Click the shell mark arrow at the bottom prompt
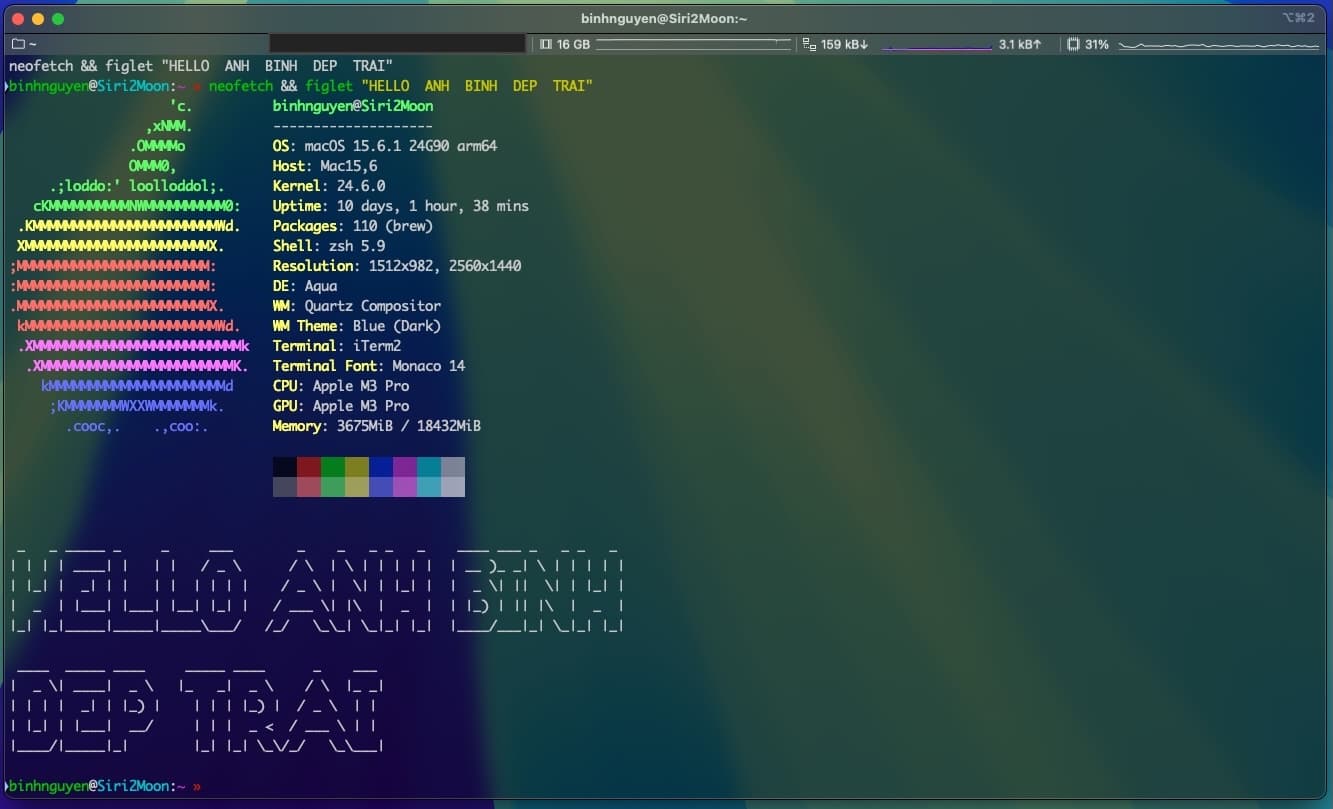The height and width of the screenshot is (809, 1333). pos(6,786)
